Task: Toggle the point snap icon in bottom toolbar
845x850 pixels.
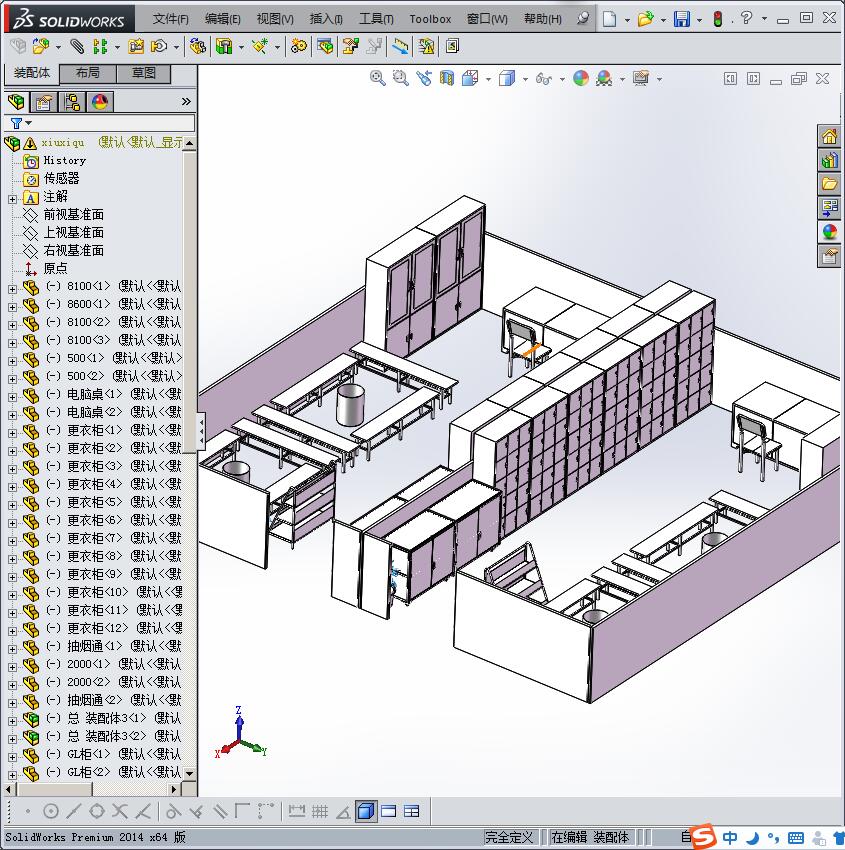Action: [x=27, y=811]
